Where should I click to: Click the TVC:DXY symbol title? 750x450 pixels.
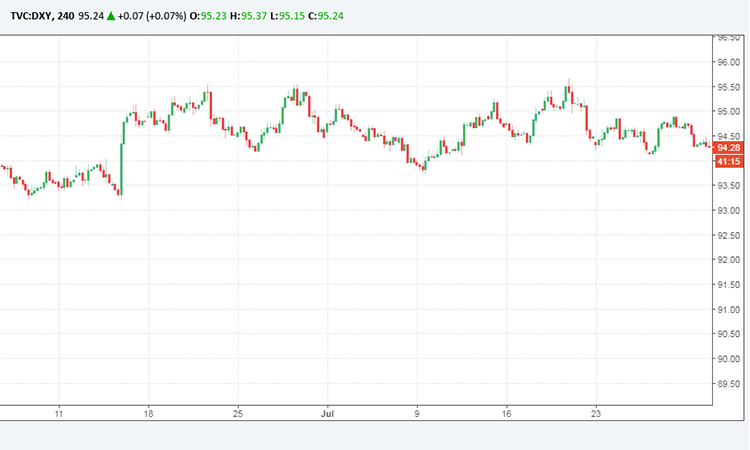coord(29,14)
